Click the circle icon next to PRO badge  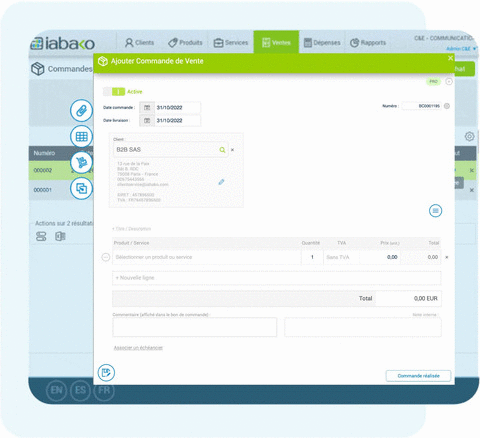(449, 81)
